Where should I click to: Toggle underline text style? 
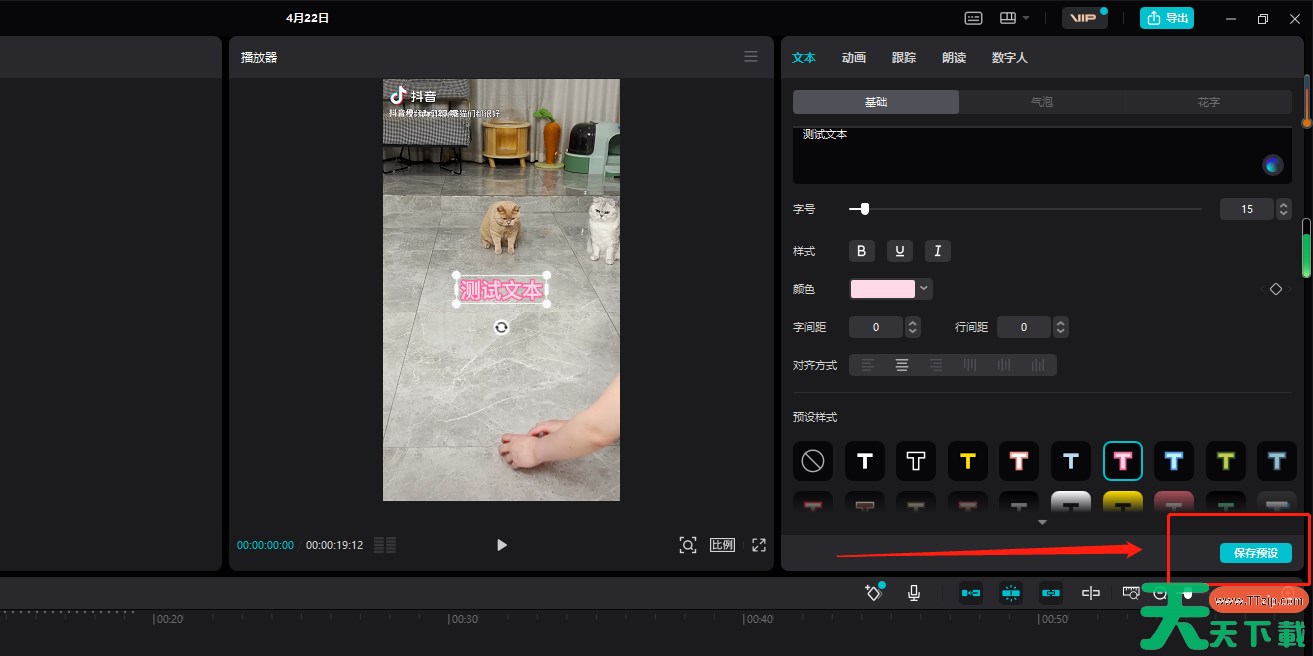point(899,251)
